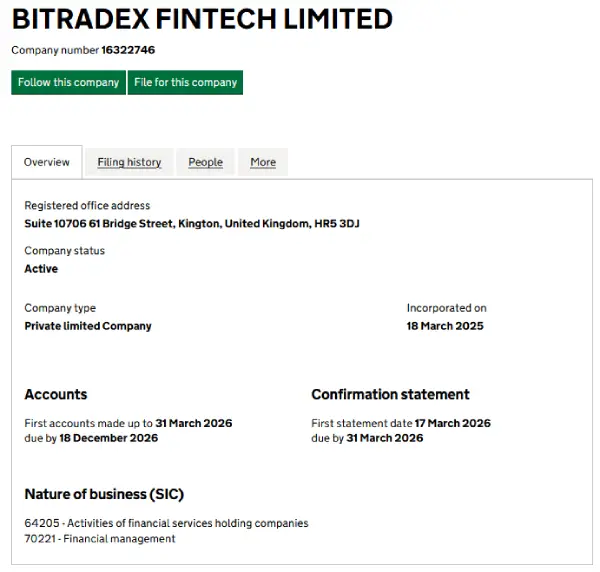Switch to the Filing history tab
The width and height of the screenshot is (600, 572).
pyautogui.click(x=129, y=162)
